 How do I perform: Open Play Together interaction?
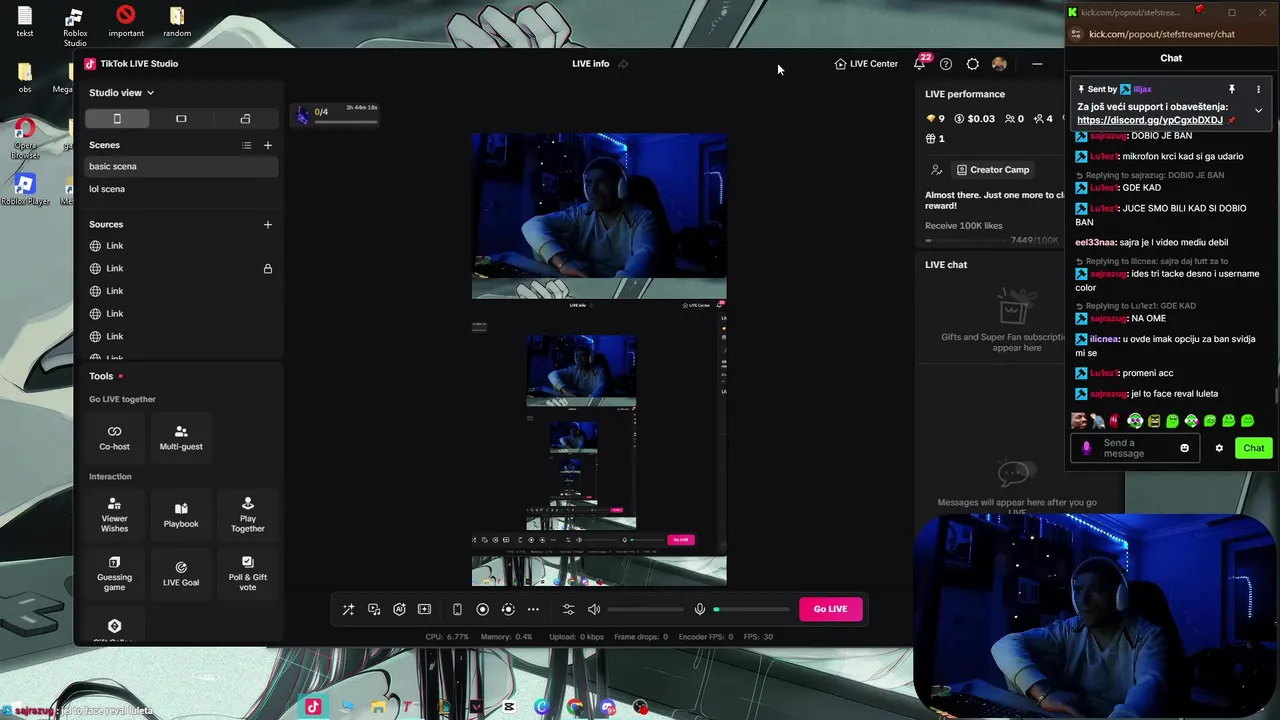point(248,514)
